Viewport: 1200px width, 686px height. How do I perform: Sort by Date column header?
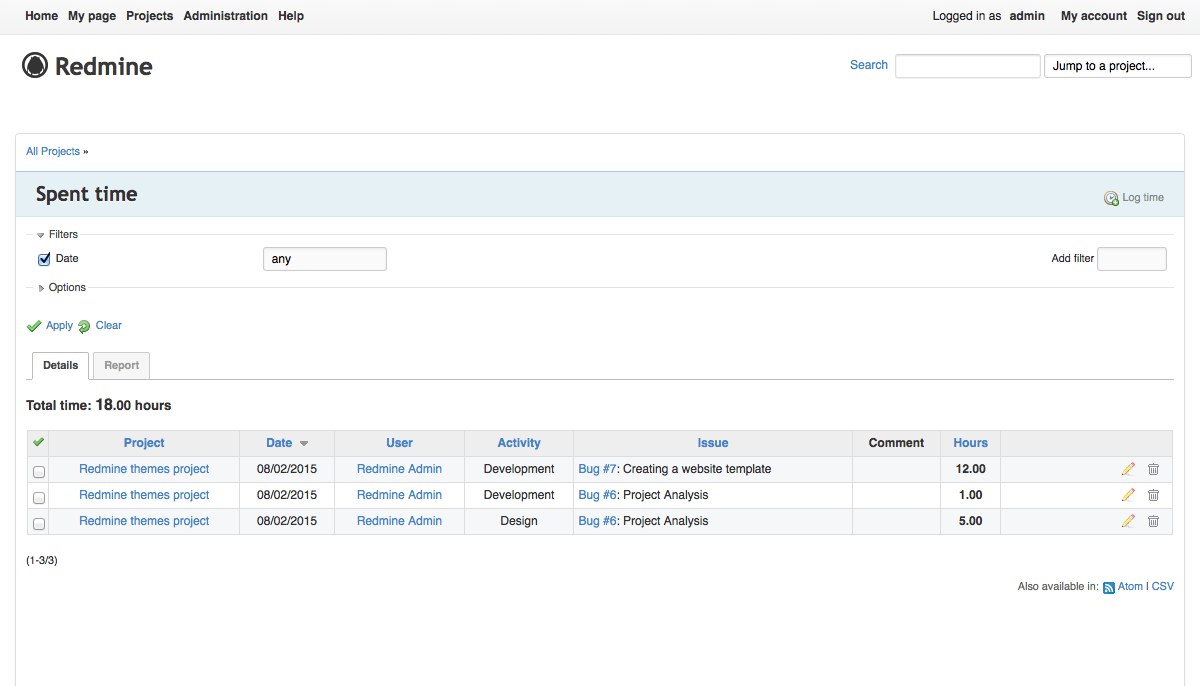(279, 443)
